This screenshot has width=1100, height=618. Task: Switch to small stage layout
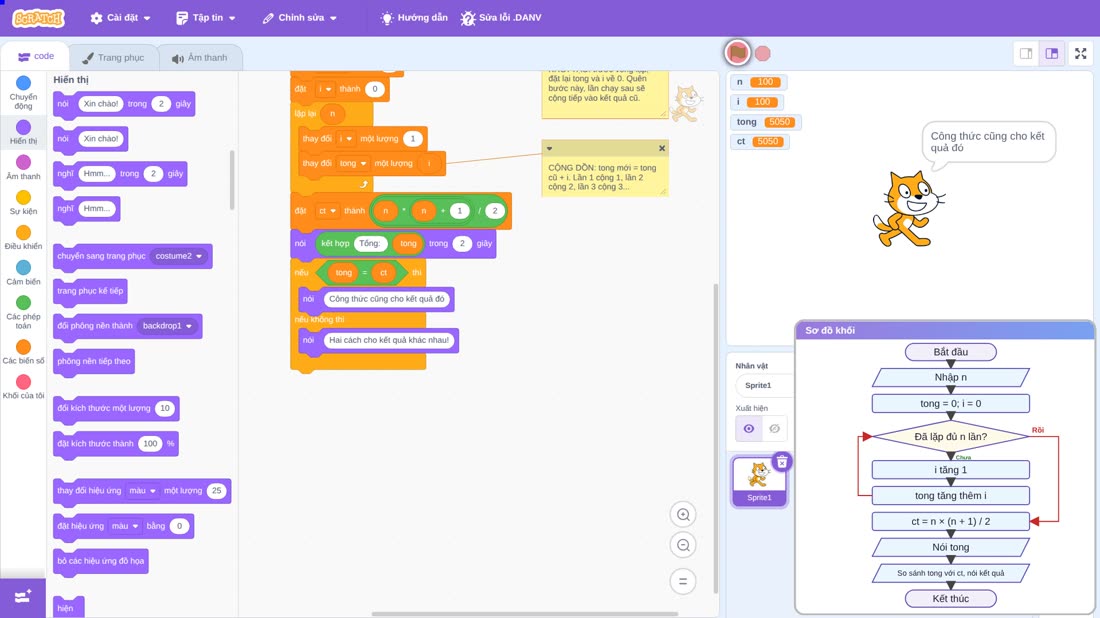[x=1026, y=53]
